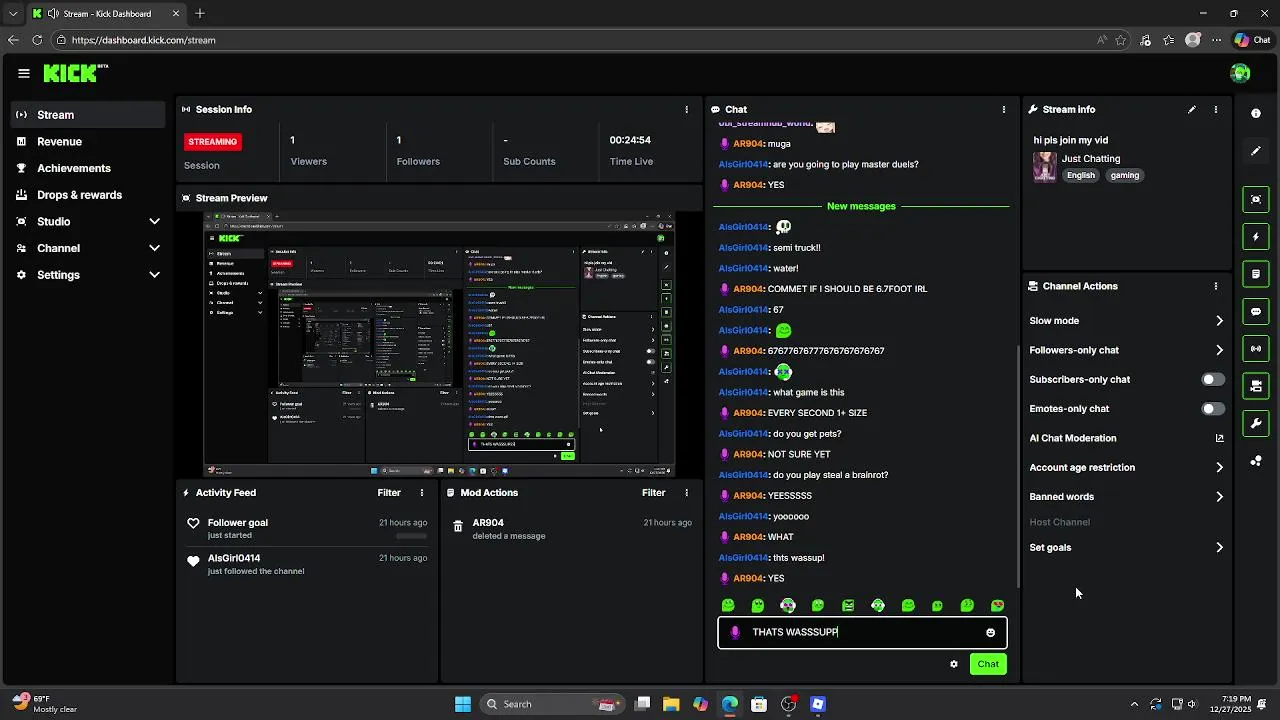Click the Just Chatting category name
This screenshot has height=720, width=1280.
[x=1091, y=158]
